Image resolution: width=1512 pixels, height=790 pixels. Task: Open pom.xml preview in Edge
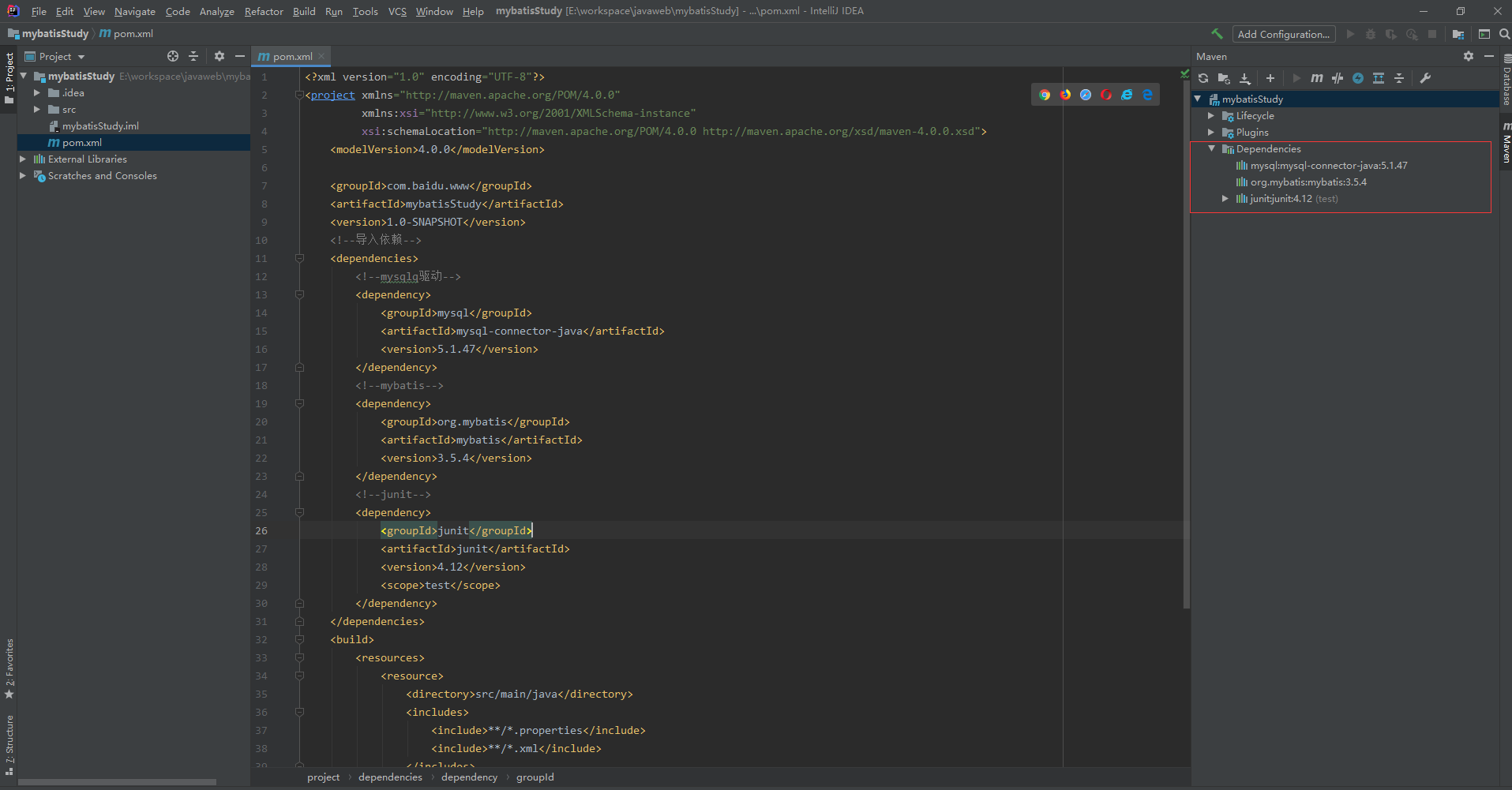coord(1147,95)
